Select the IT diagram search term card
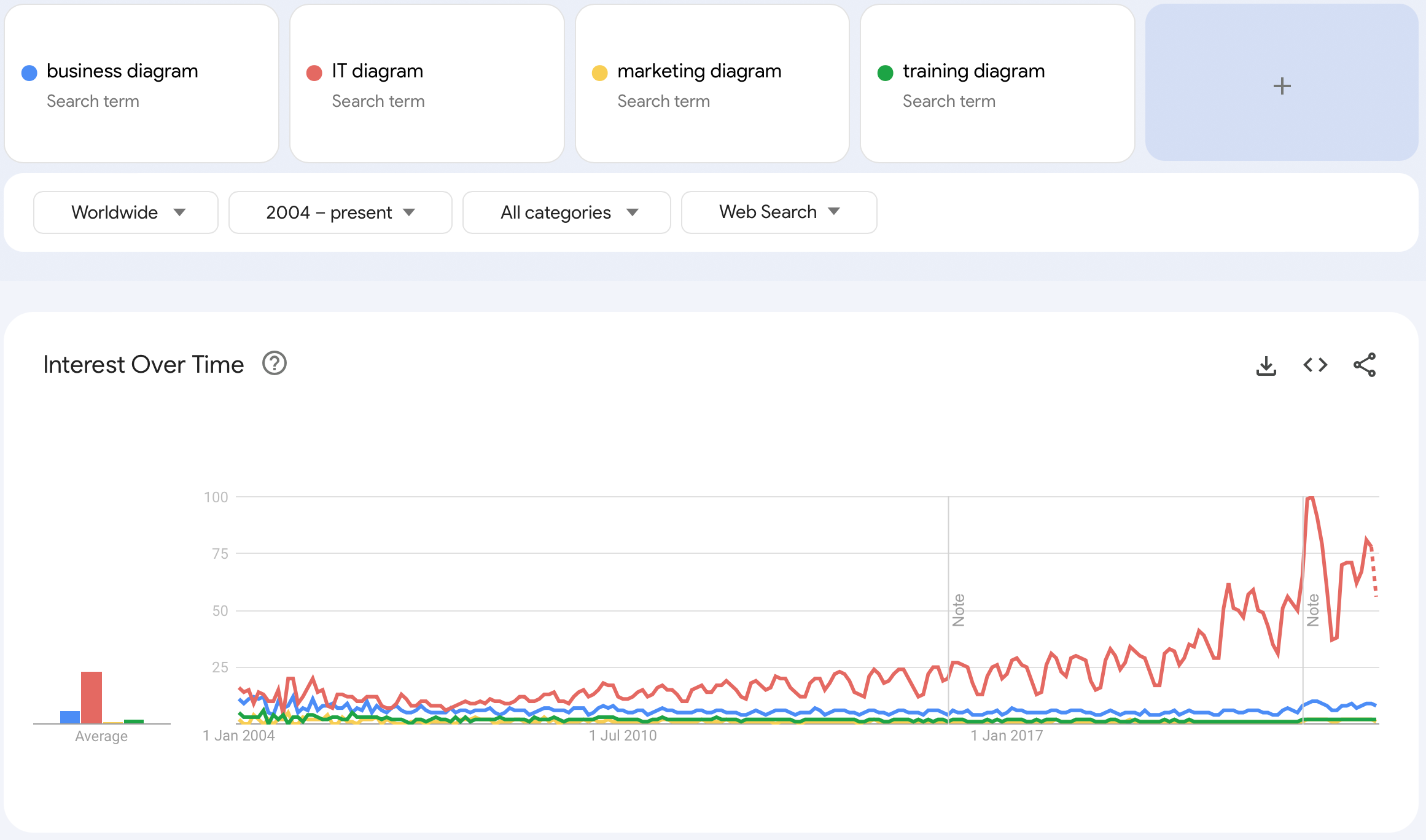1426x840 pixels. [427, 84]
